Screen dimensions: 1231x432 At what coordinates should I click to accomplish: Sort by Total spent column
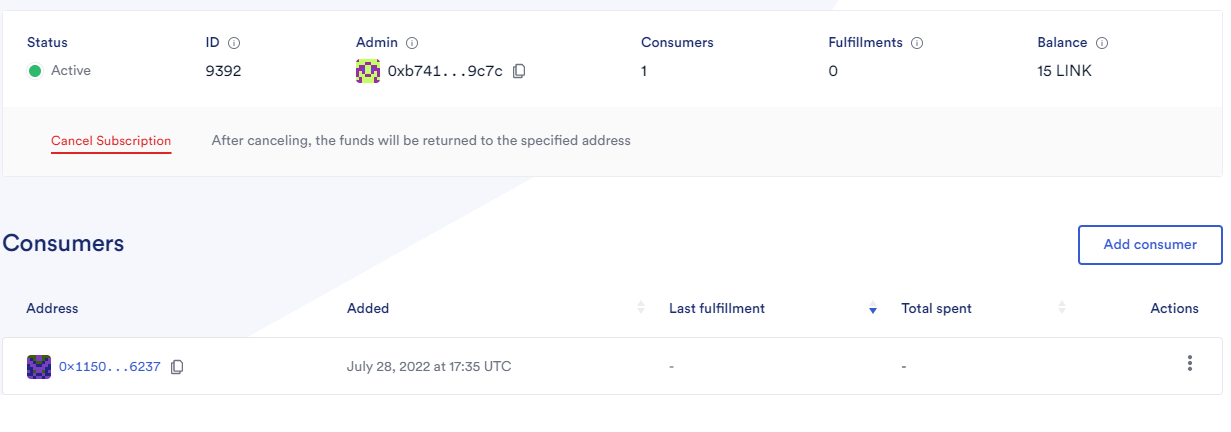tap(1062, 308)
